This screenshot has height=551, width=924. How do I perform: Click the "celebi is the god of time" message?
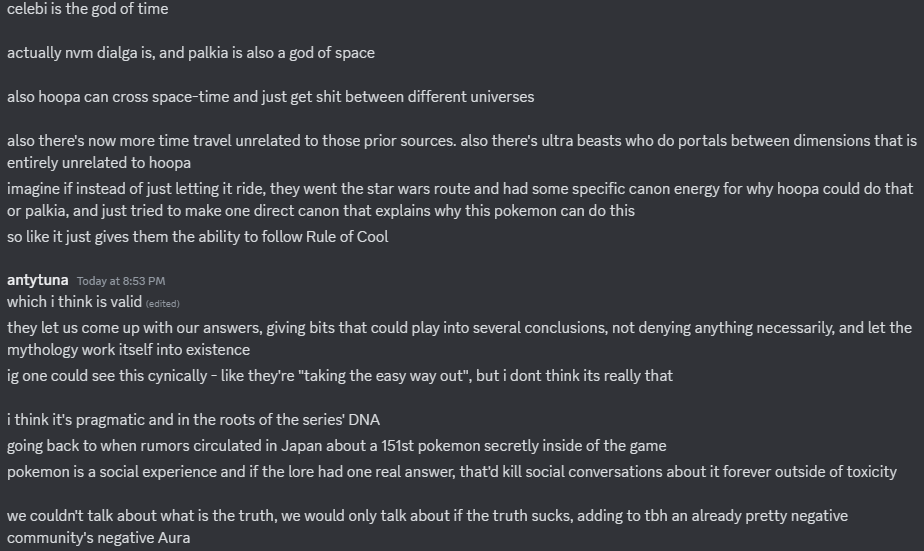tap(87, 9)
